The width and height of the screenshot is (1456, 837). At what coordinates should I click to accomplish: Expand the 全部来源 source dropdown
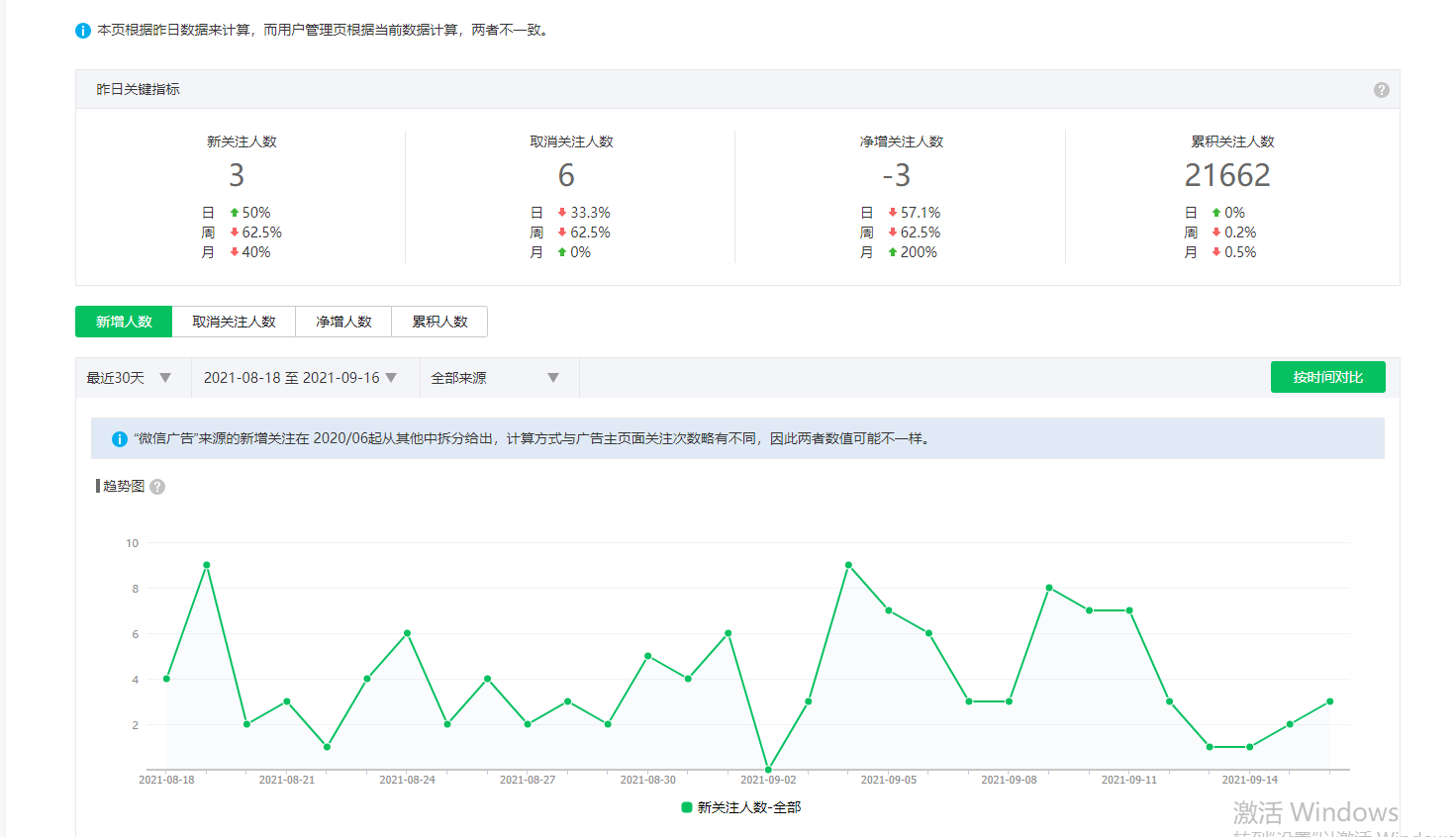pos(495,378)
